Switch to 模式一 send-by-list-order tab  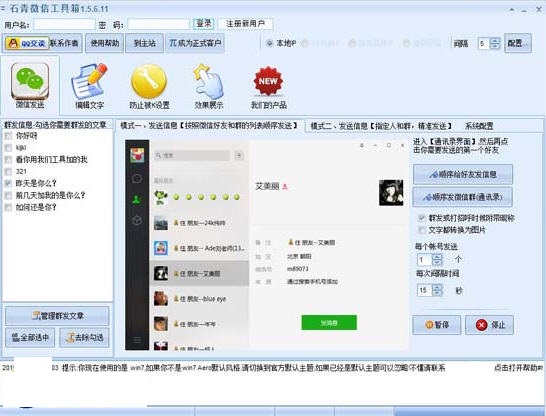point(209,126)
